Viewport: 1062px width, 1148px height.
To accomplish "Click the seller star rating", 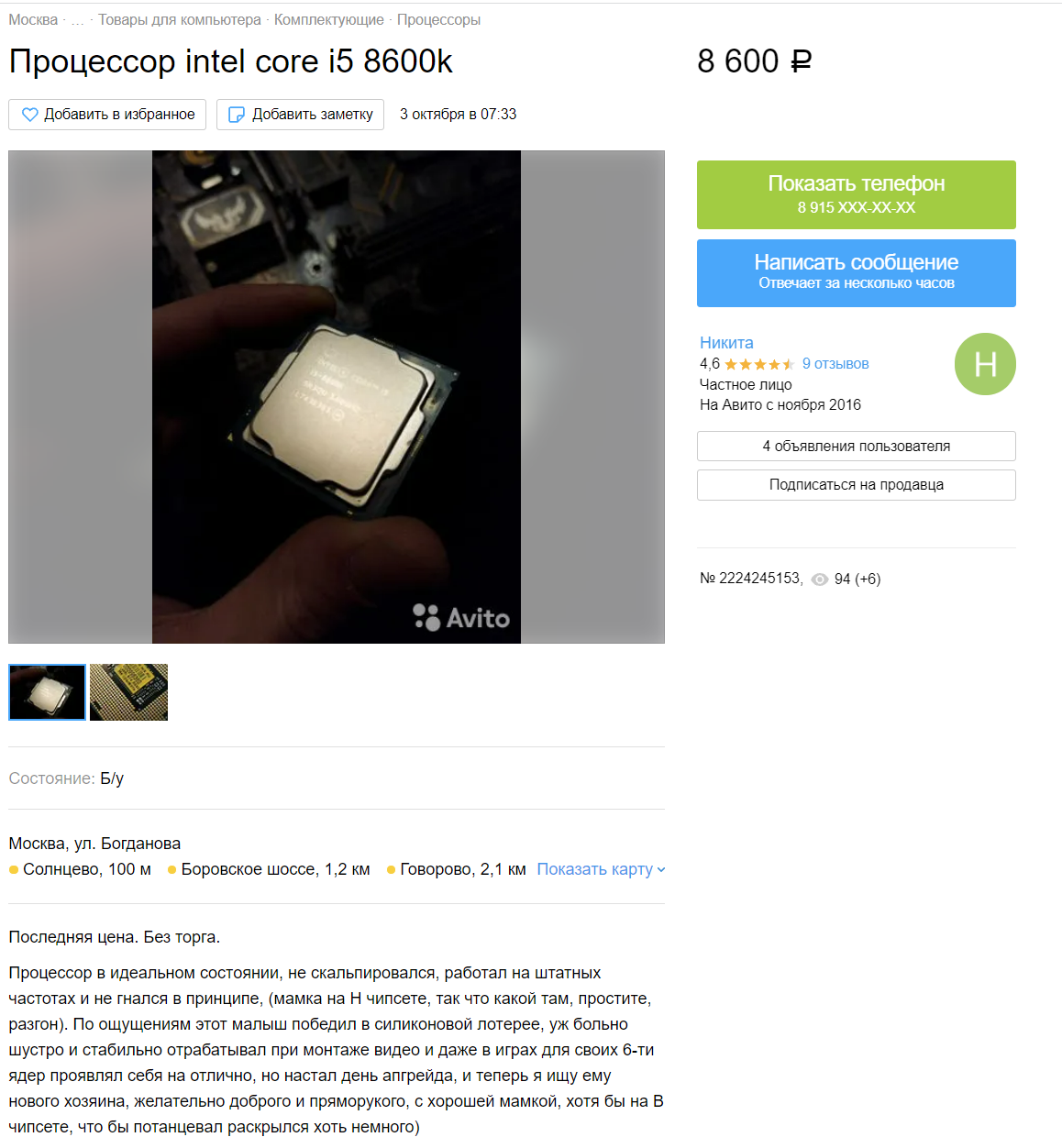I will point(759,364).
